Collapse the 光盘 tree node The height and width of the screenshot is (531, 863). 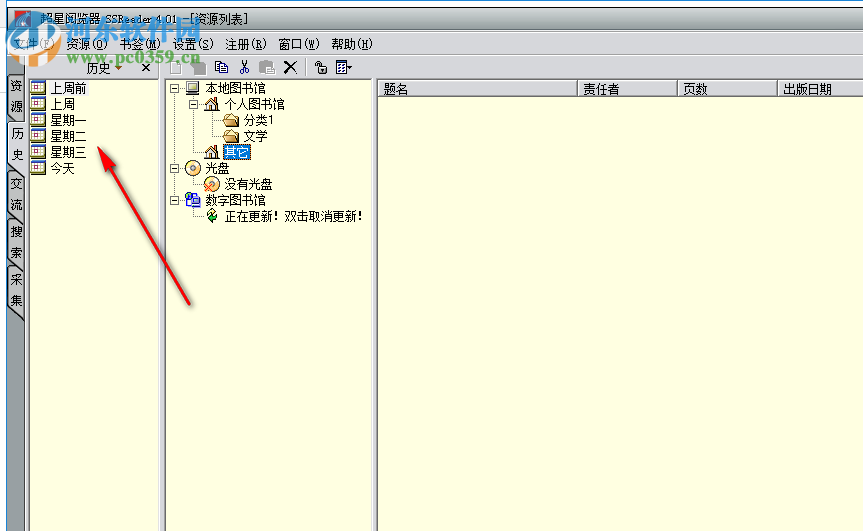[174, 168]
